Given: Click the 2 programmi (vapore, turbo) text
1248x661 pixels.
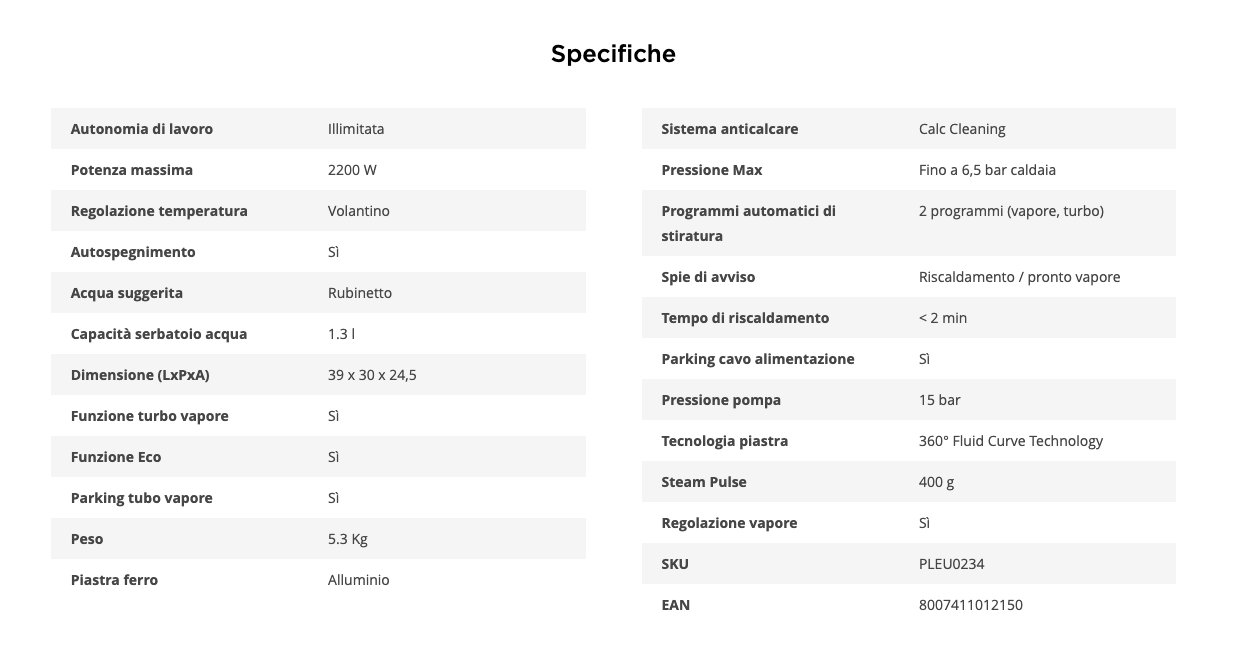Looking at the screenshot, I should pyautogui.click(x=1011, y=211).
